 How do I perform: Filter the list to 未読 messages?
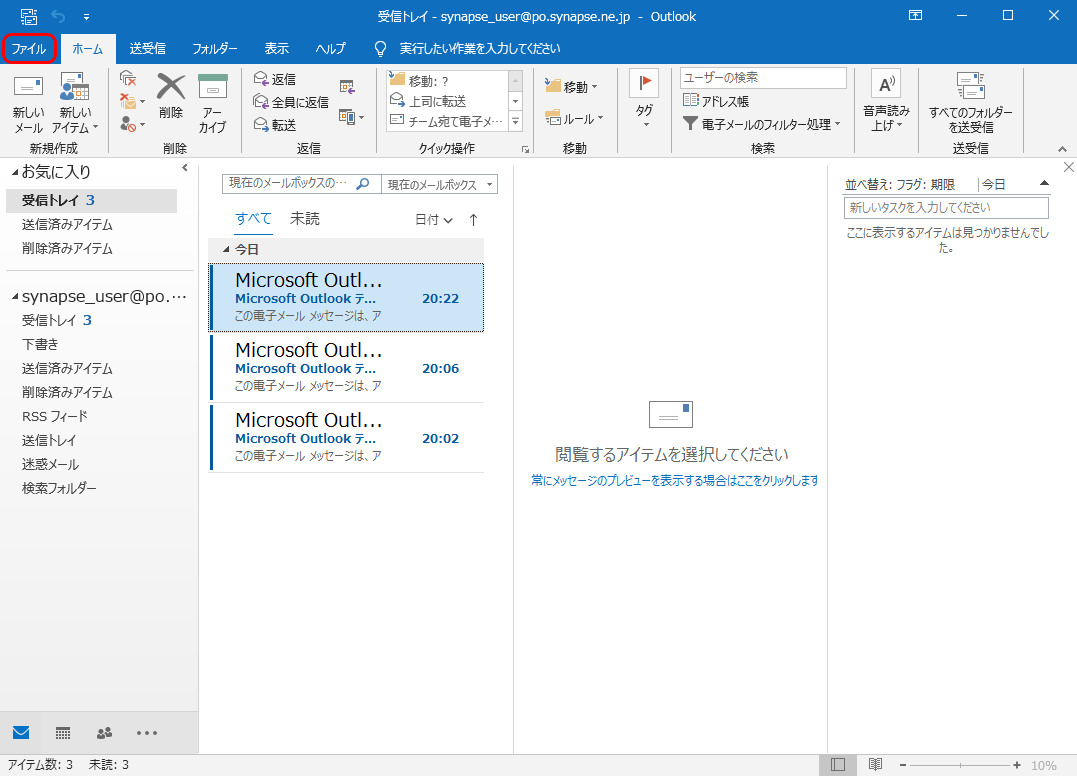(x=304, y=219)
